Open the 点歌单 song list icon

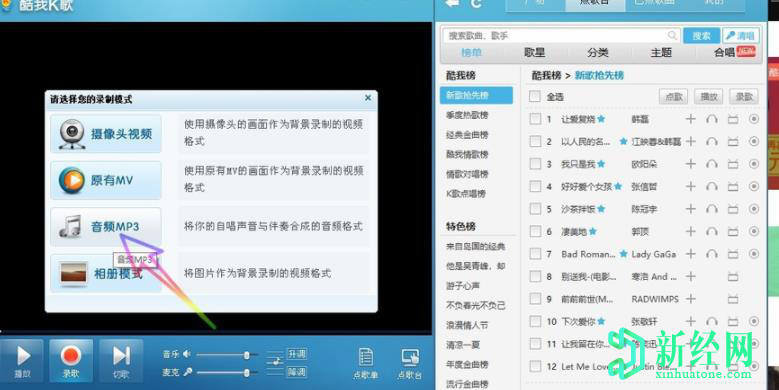366,363
